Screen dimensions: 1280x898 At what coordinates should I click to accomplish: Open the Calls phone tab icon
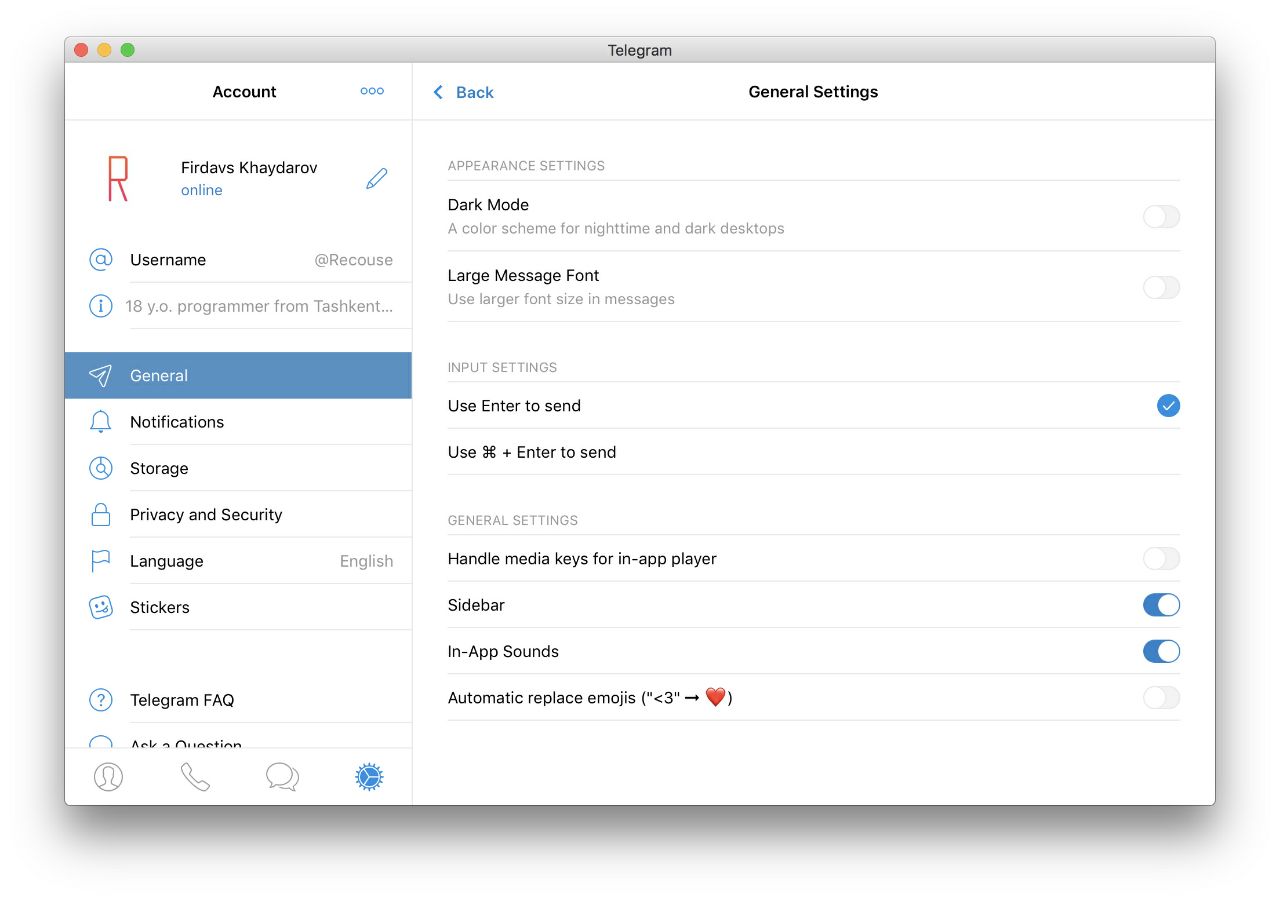tap(195, 777)
